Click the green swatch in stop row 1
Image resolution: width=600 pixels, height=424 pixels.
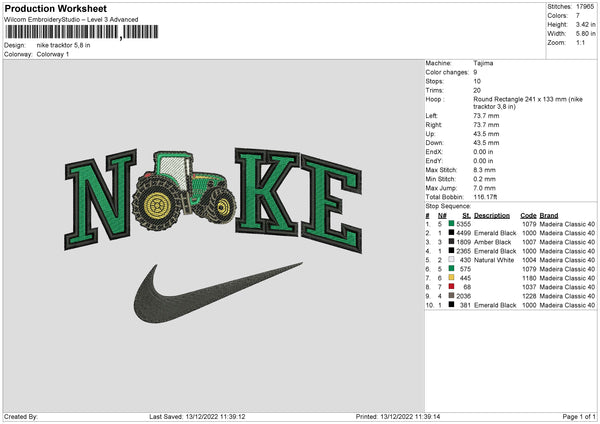(452, 224)
